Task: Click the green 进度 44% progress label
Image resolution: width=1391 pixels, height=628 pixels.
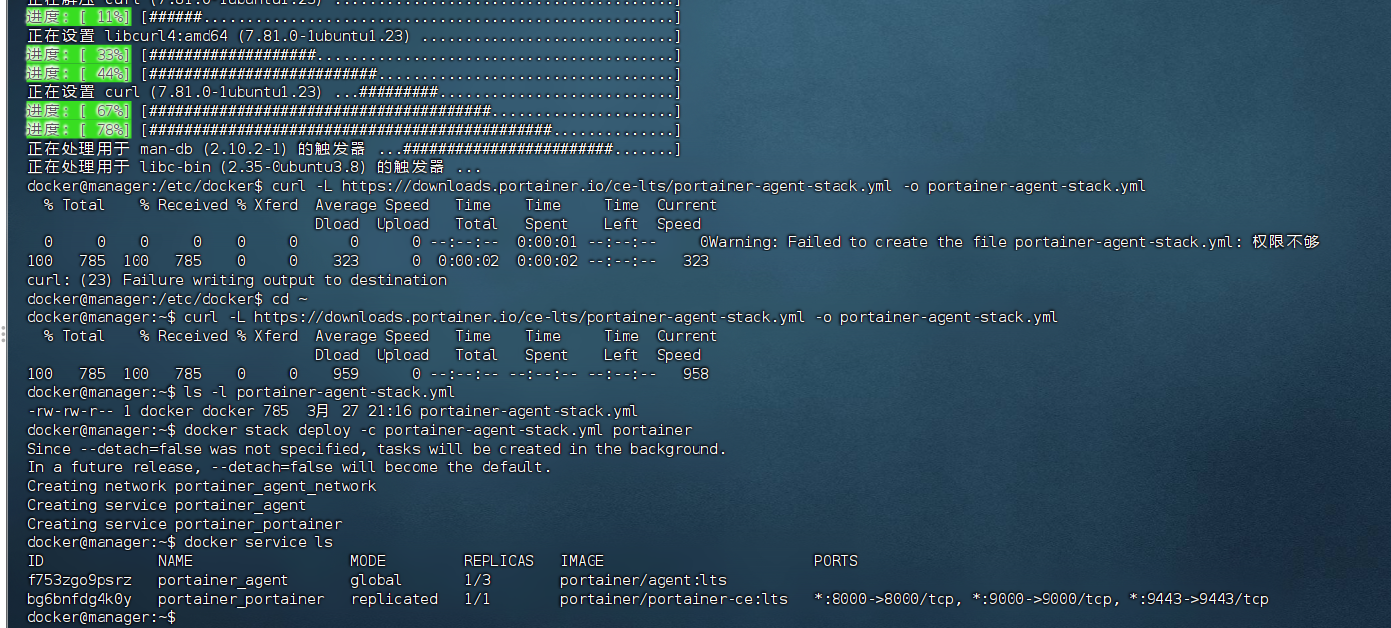Action: pos(78,73)
